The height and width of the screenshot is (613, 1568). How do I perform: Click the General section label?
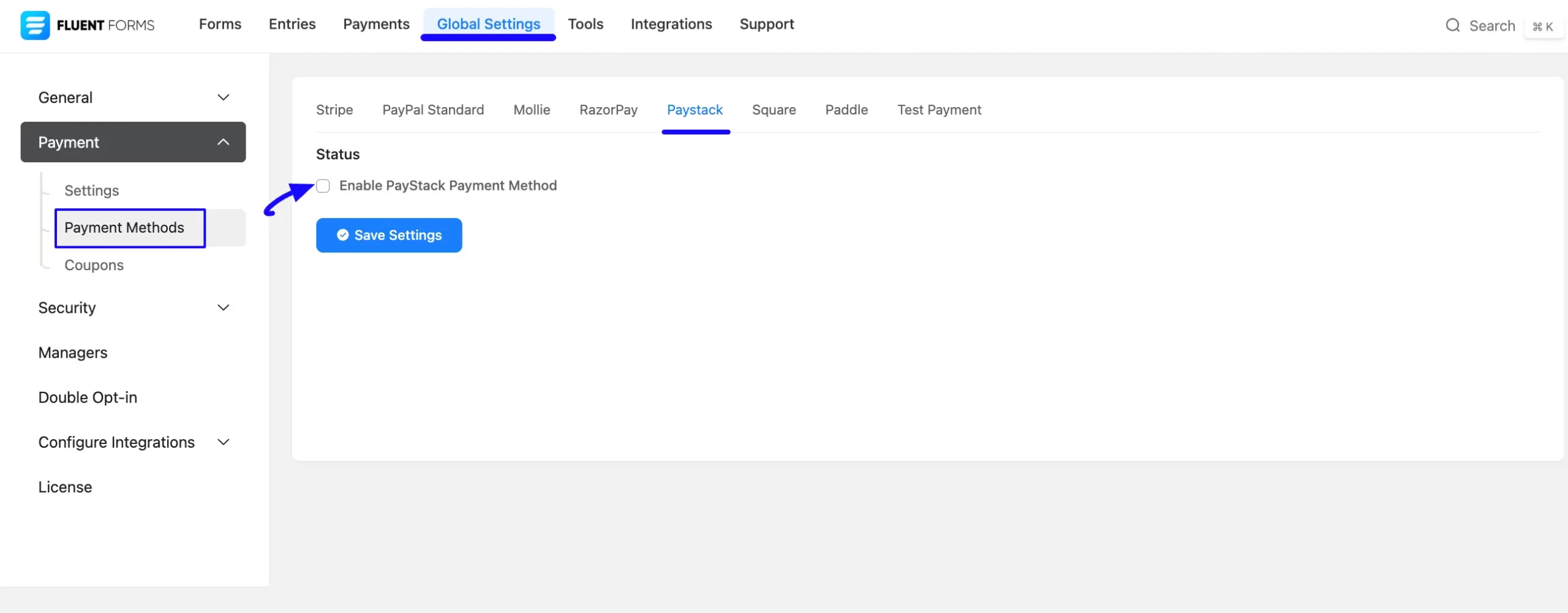point(65,97)
